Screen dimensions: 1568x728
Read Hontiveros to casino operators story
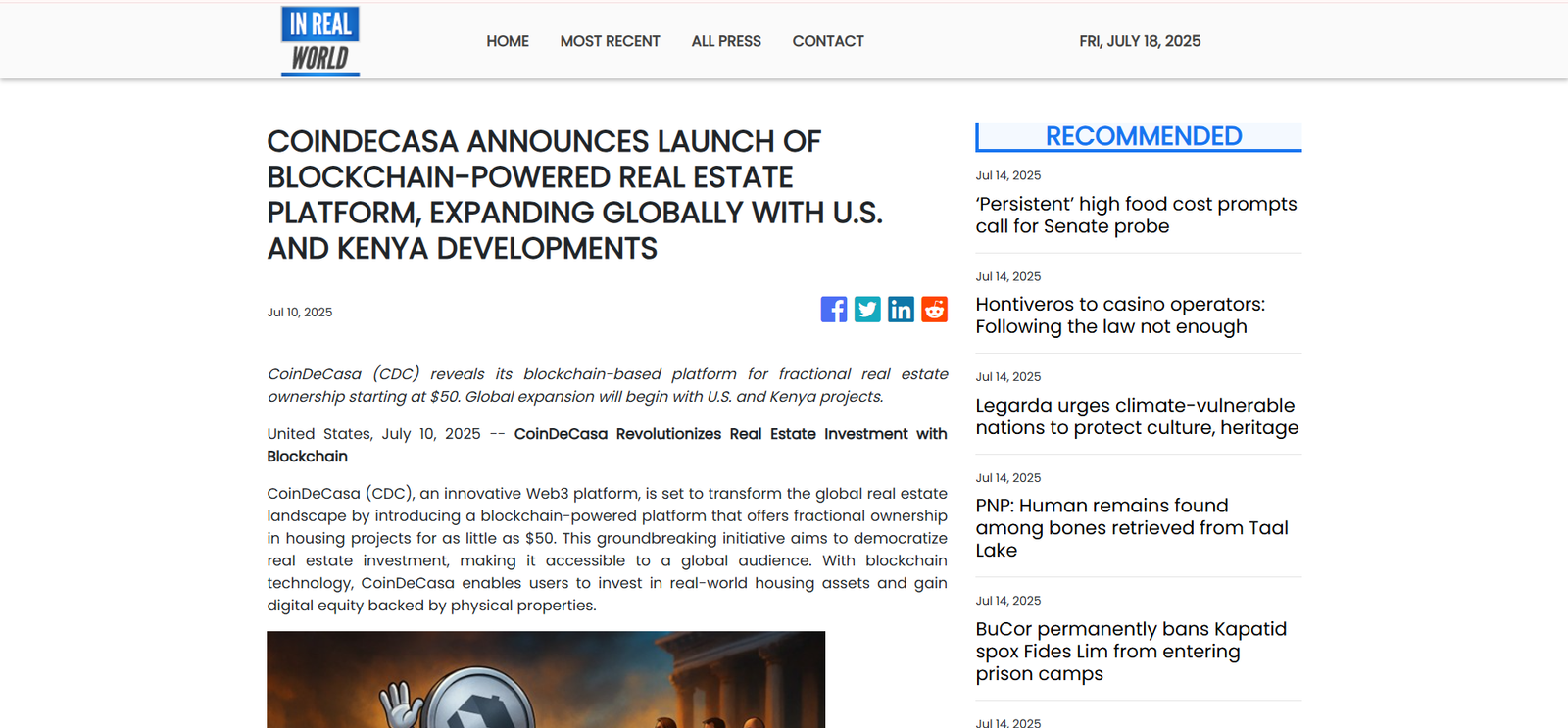(1119, 315)
